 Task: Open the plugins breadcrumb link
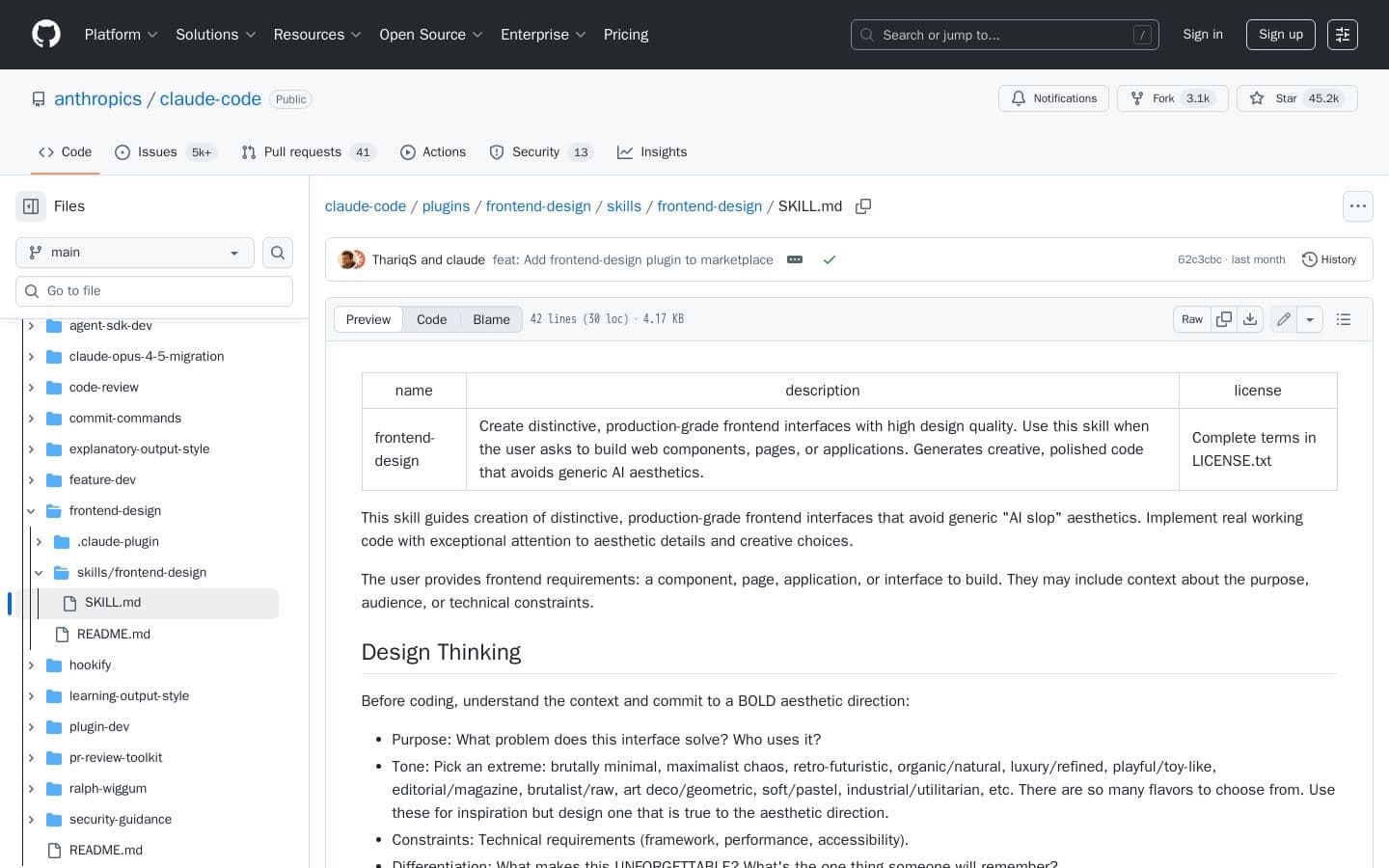pyautogui.click(x=446, y=205)
